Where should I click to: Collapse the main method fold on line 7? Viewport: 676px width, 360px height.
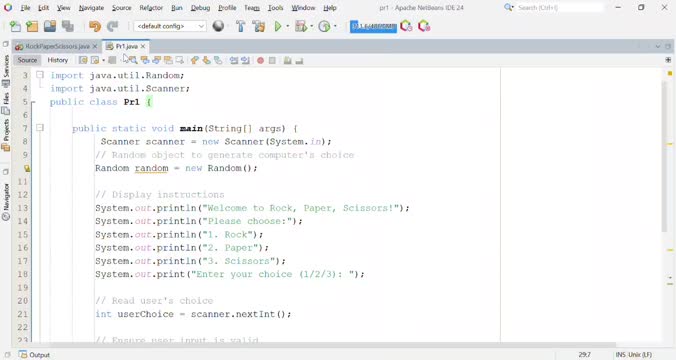(x=40, y=128)
